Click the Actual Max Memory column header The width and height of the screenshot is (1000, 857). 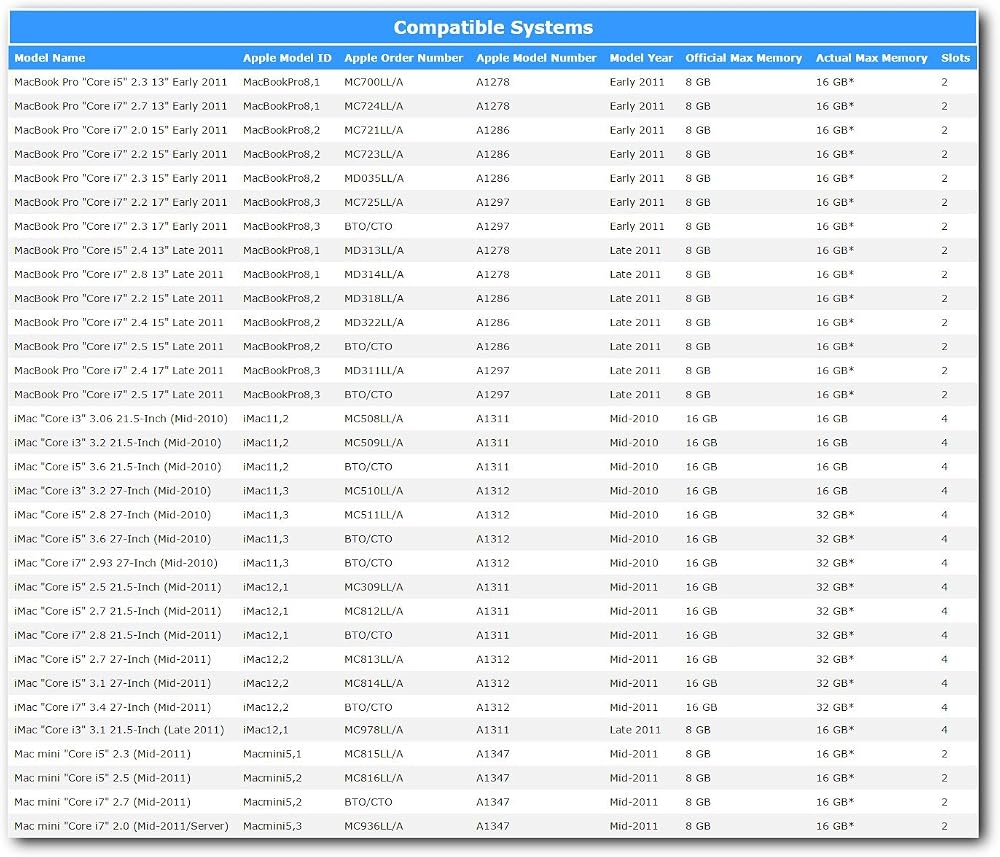tap(871, 58)
